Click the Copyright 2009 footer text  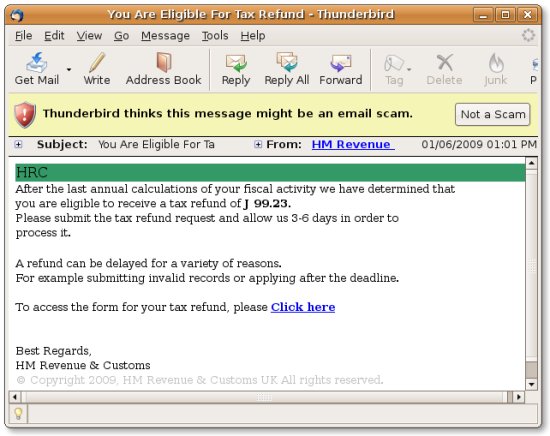click(200, 380)
